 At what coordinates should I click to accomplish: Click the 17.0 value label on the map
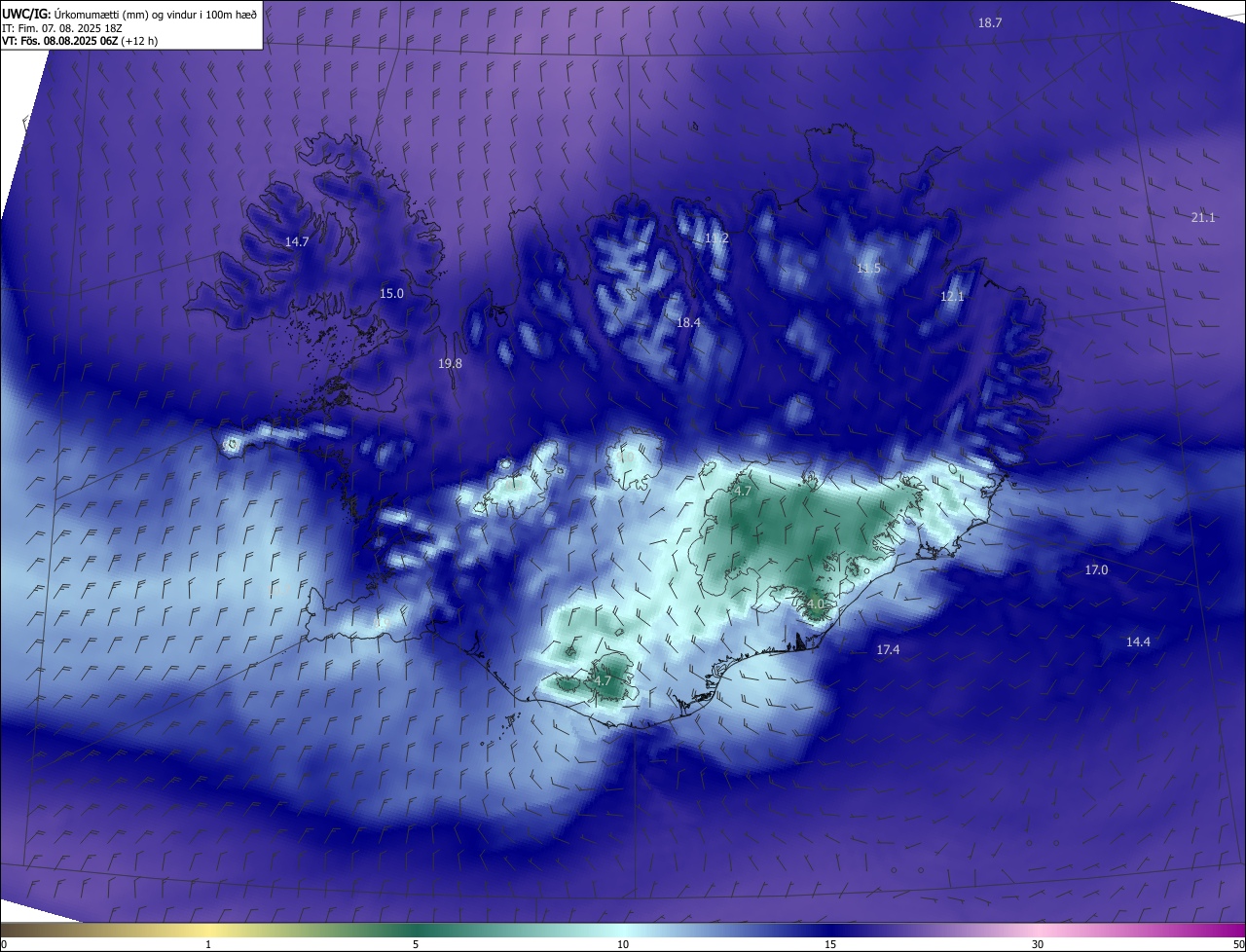pos(1096,570)
